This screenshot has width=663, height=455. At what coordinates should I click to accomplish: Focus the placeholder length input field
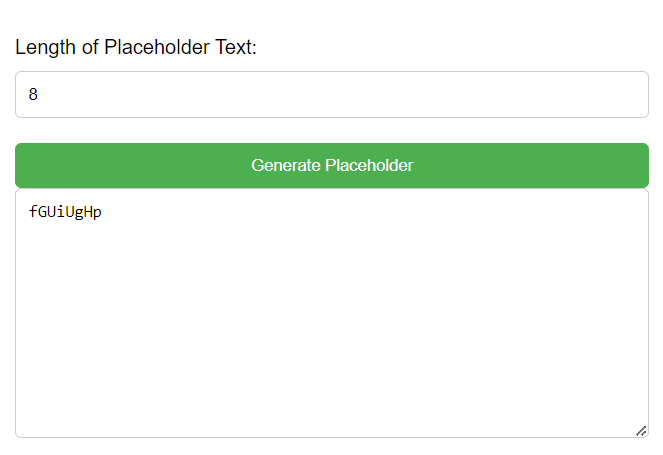pyautogui.click(x=331, y=94)
